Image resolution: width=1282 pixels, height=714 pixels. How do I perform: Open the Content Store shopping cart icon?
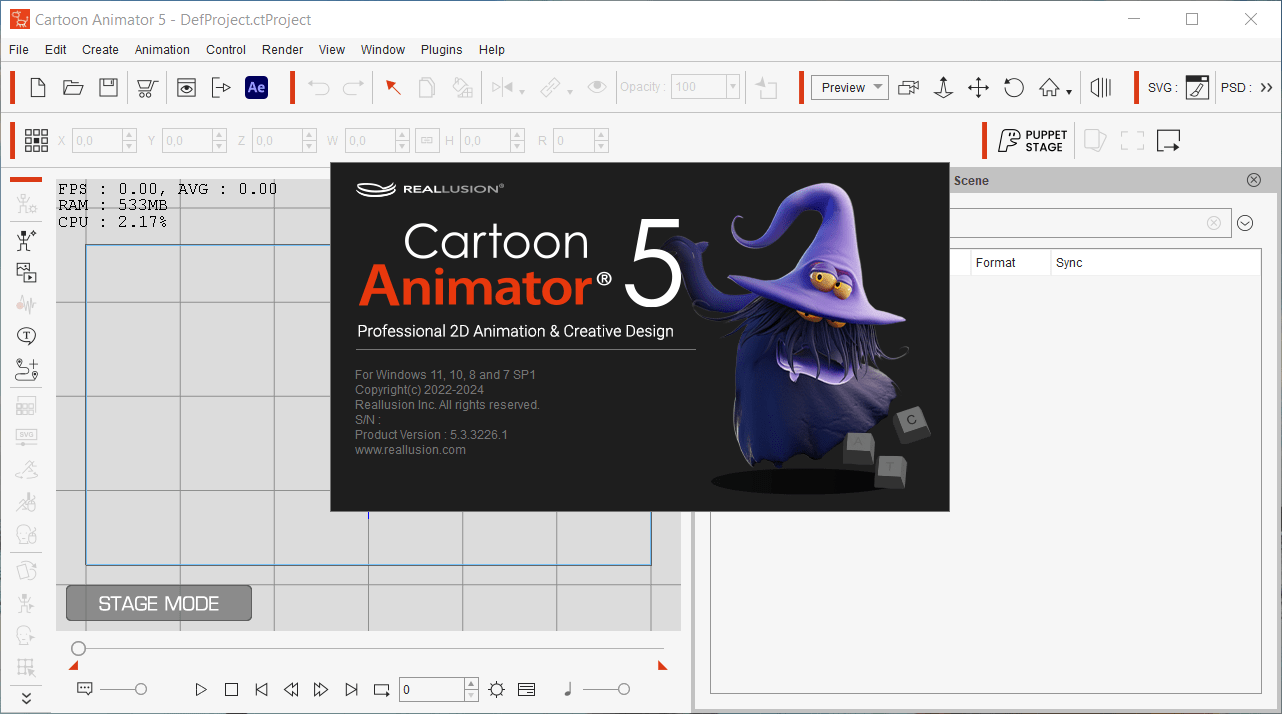point(146,88)
